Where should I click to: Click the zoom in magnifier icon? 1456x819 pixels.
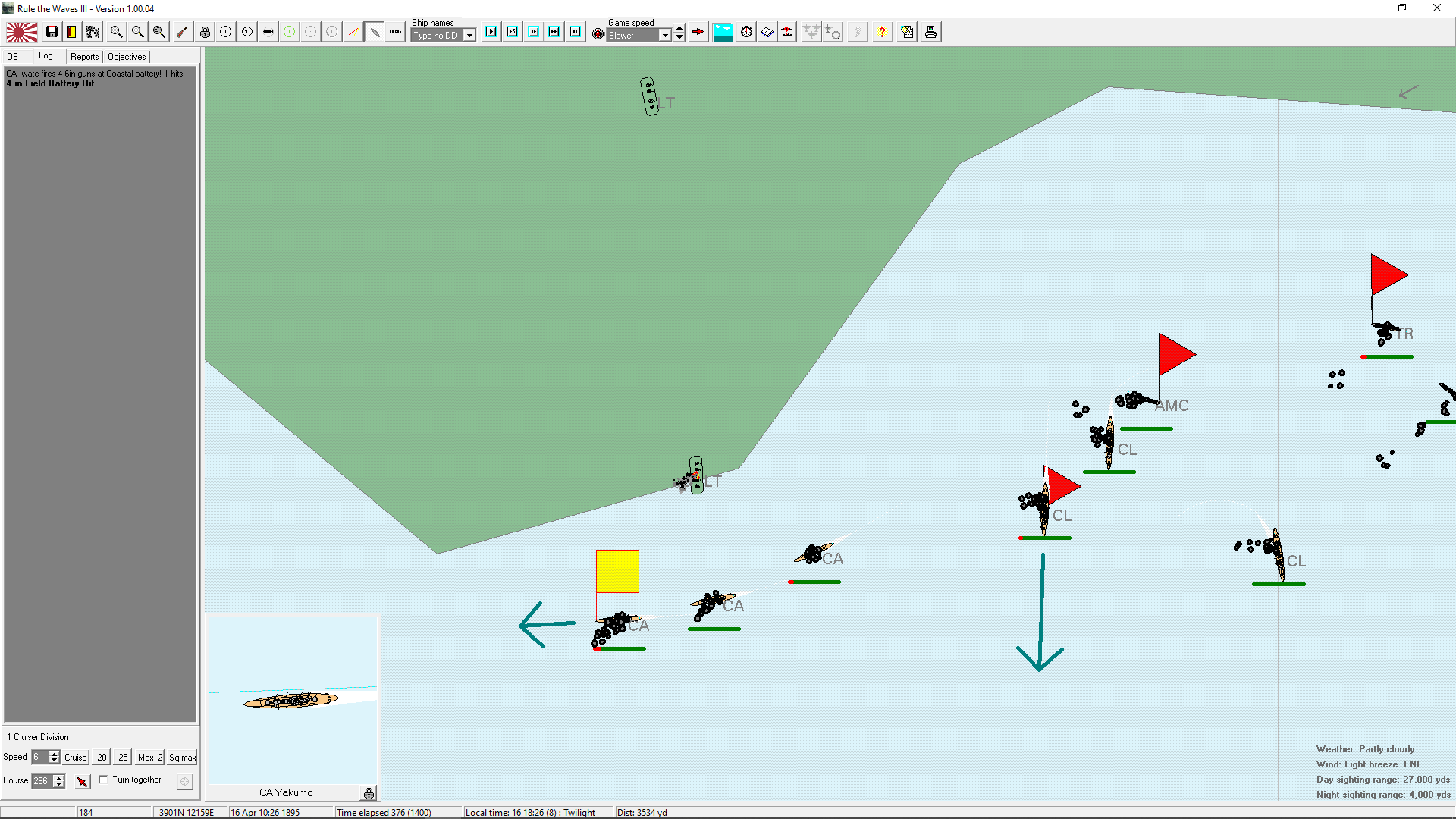(x=116, y=32)
